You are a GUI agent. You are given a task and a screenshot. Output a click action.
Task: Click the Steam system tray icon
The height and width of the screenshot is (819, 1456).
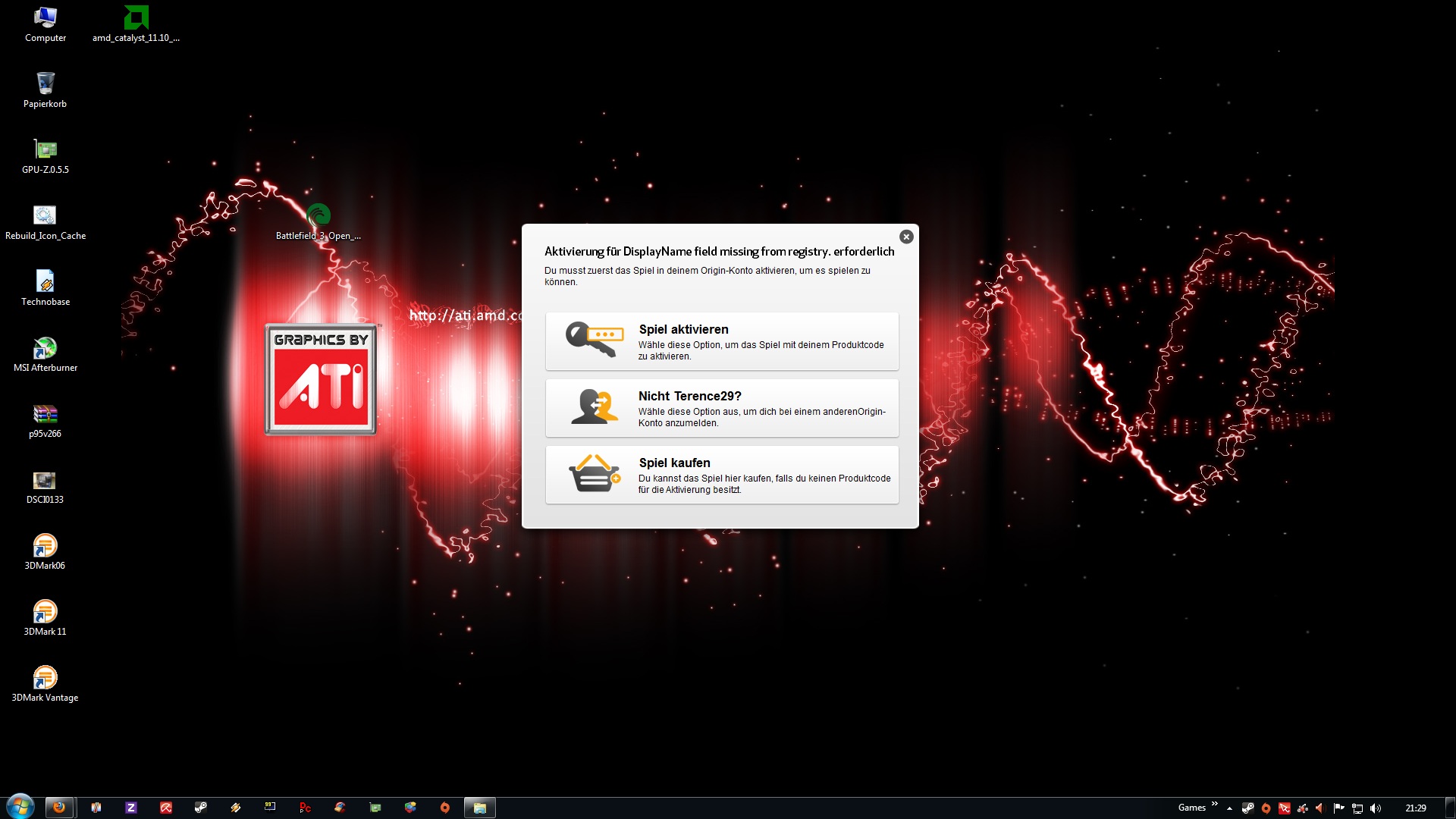(1247, 808)
